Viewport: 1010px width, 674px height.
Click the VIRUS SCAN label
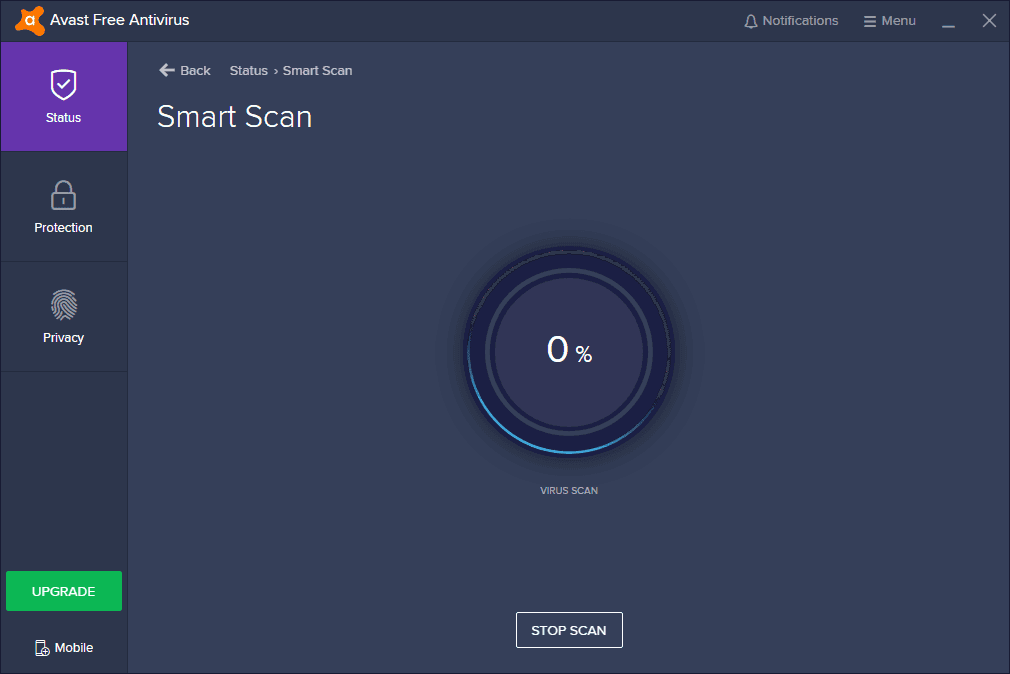point(569,491)
